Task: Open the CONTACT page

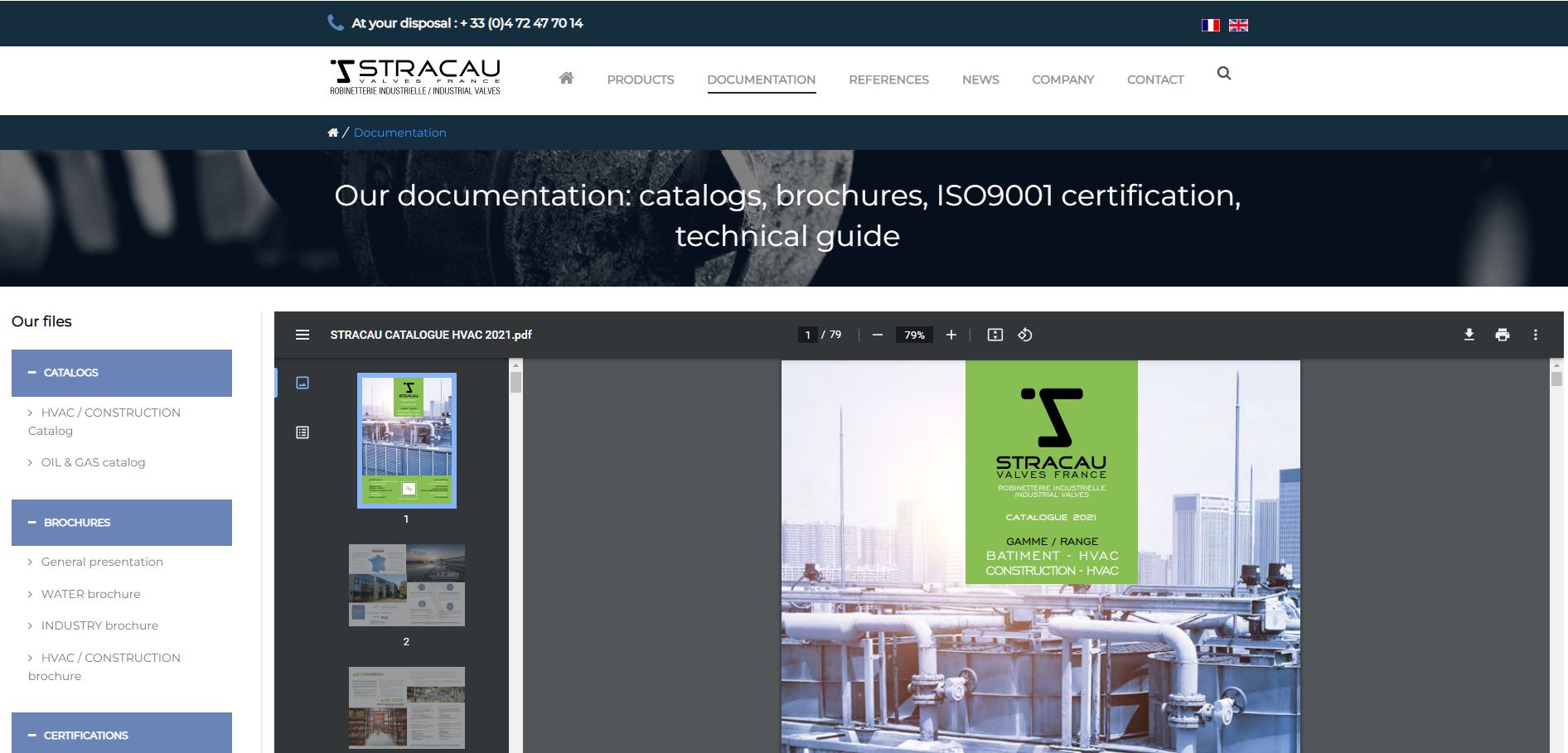Action: click(x=1155, y=80)
